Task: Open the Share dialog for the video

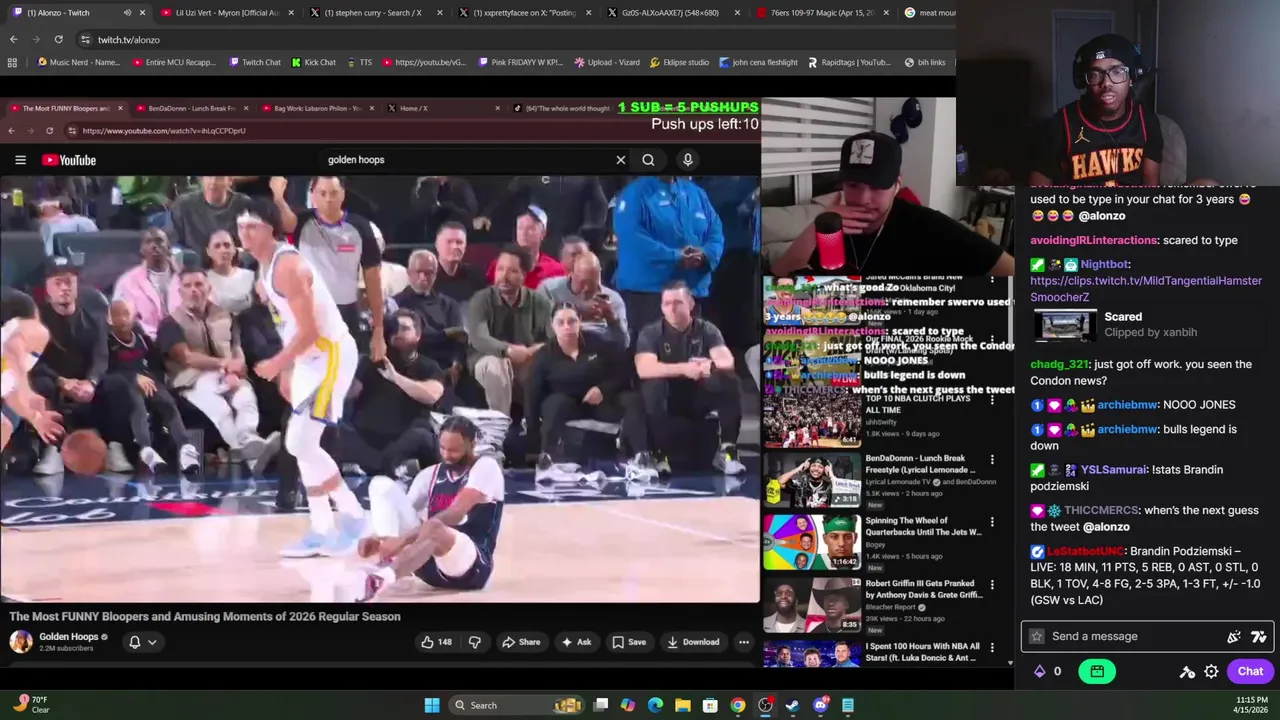Action: [521, 642]
